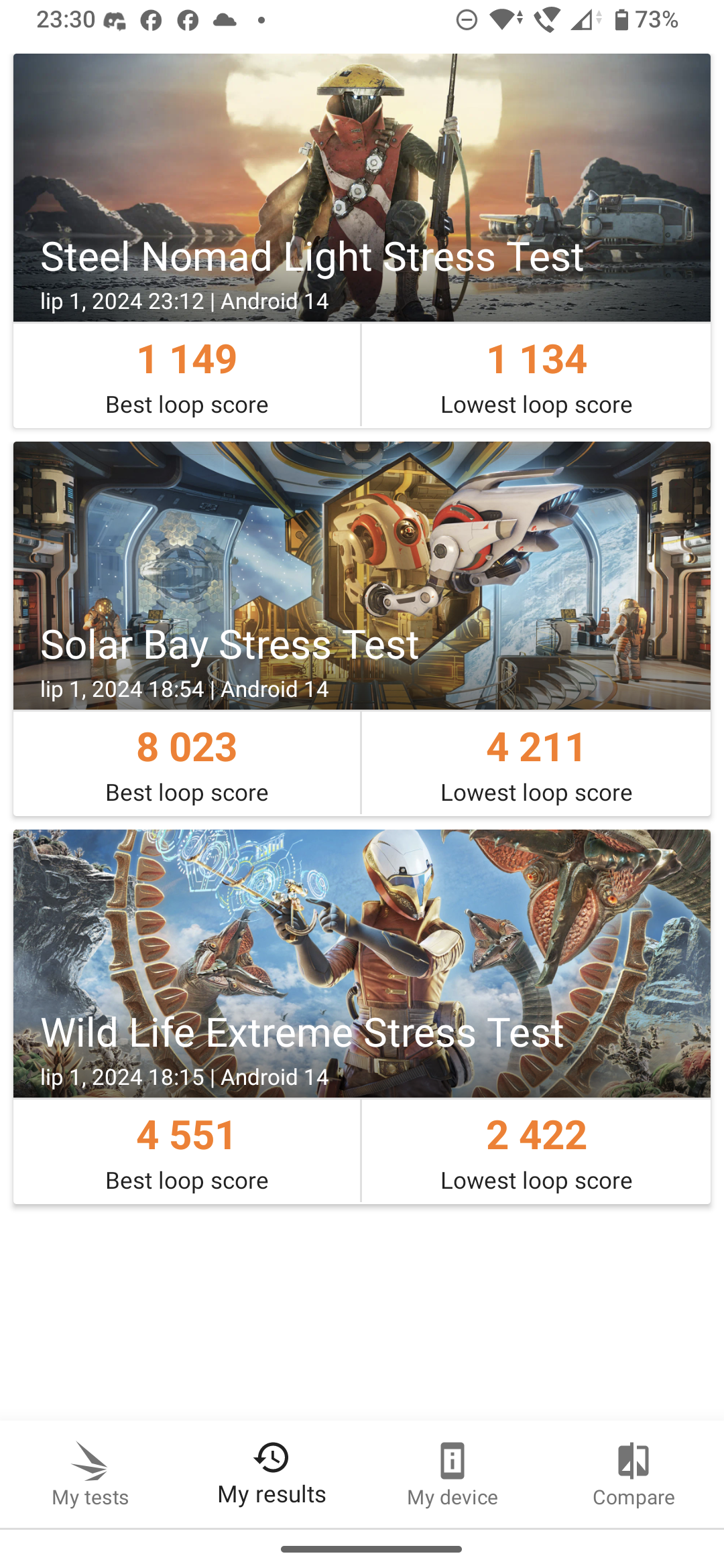Tap Solar Bay lowest loop score 4 211
Viewport: 724px width, 1568px height.
(x=536, y=748)
